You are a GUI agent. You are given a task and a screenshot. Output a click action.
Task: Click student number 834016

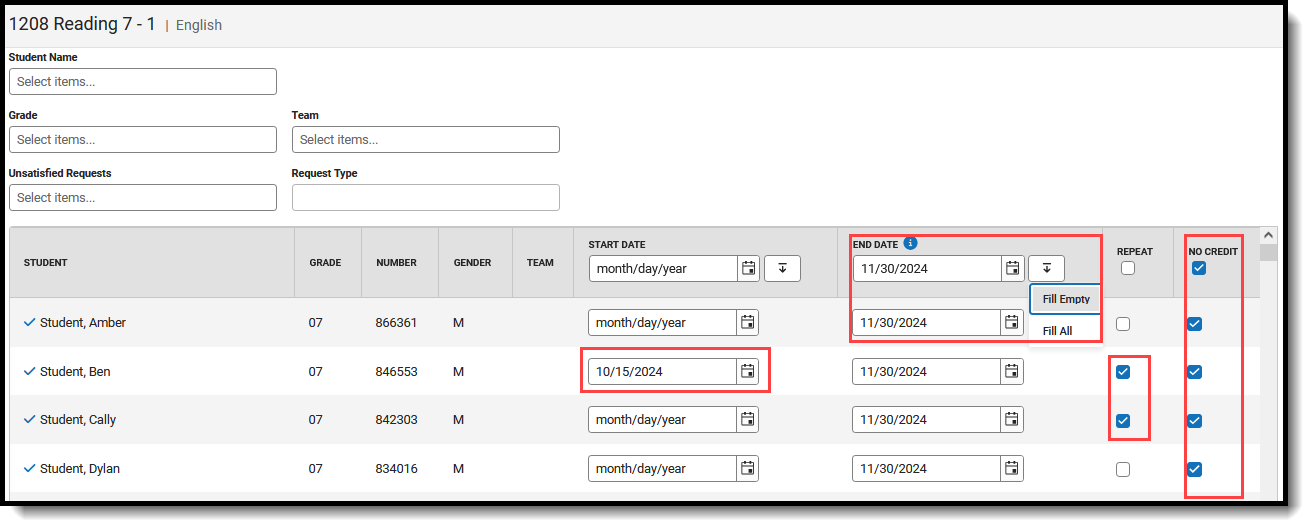pyautogui.click(x=397, y=469)
